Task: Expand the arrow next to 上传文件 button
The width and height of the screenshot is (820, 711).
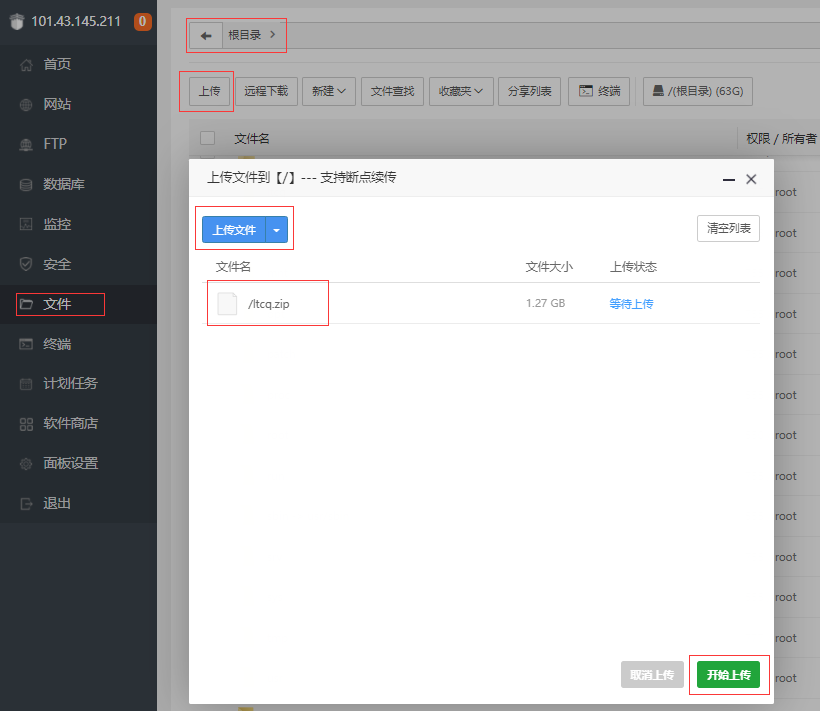Action: coord(276,229)
